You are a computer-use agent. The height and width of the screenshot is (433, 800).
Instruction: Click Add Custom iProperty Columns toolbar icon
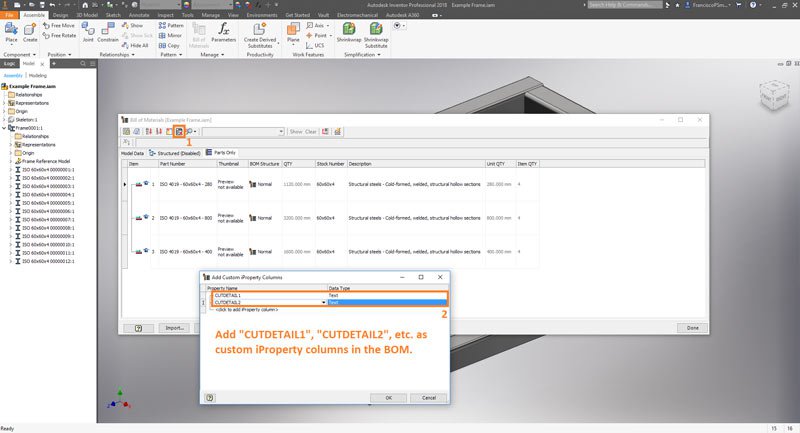click(179, 132)
